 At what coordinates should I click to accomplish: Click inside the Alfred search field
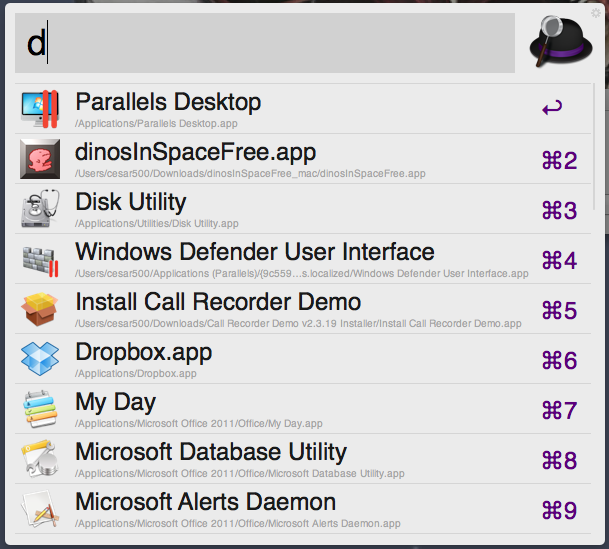(x=265, y=43)
